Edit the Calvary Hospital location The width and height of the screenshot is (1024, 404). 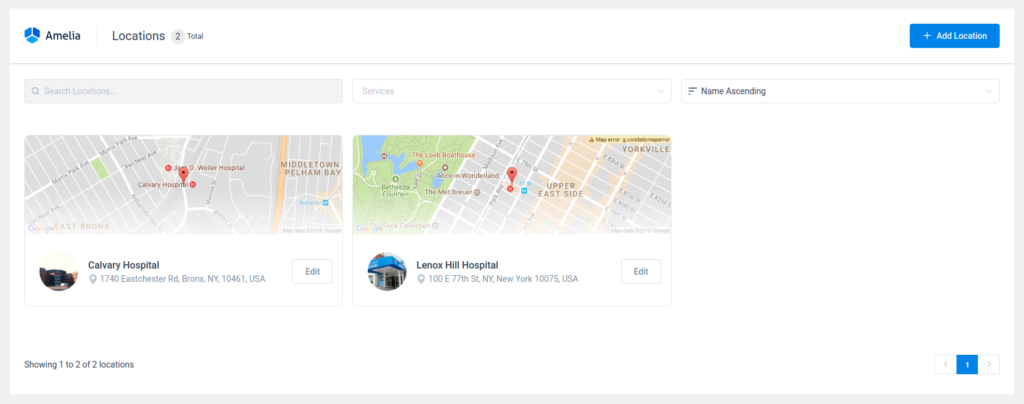[312, 272]
